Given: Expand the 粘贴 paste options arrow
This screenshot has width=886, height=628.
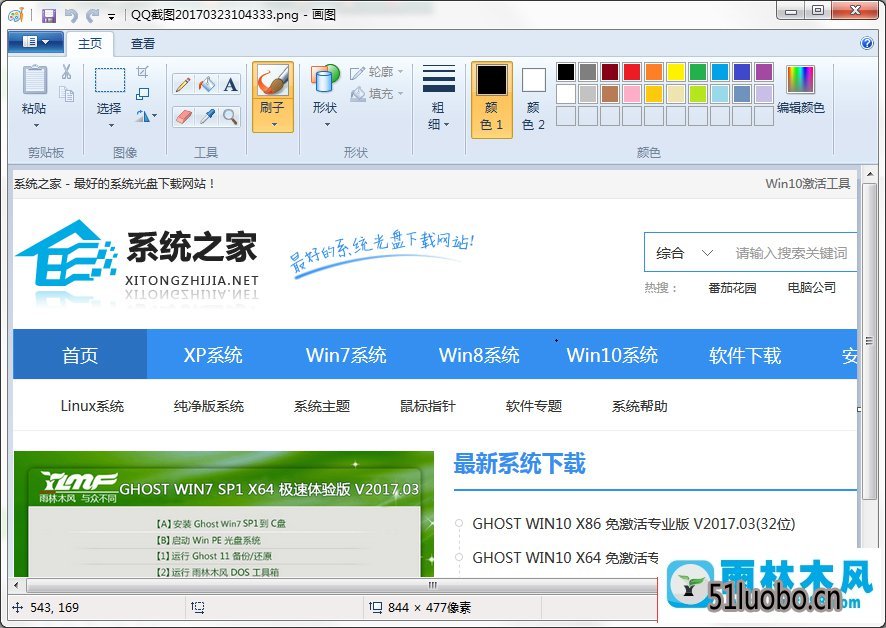Looking at the screenshot, I should (x=36, y=125).
